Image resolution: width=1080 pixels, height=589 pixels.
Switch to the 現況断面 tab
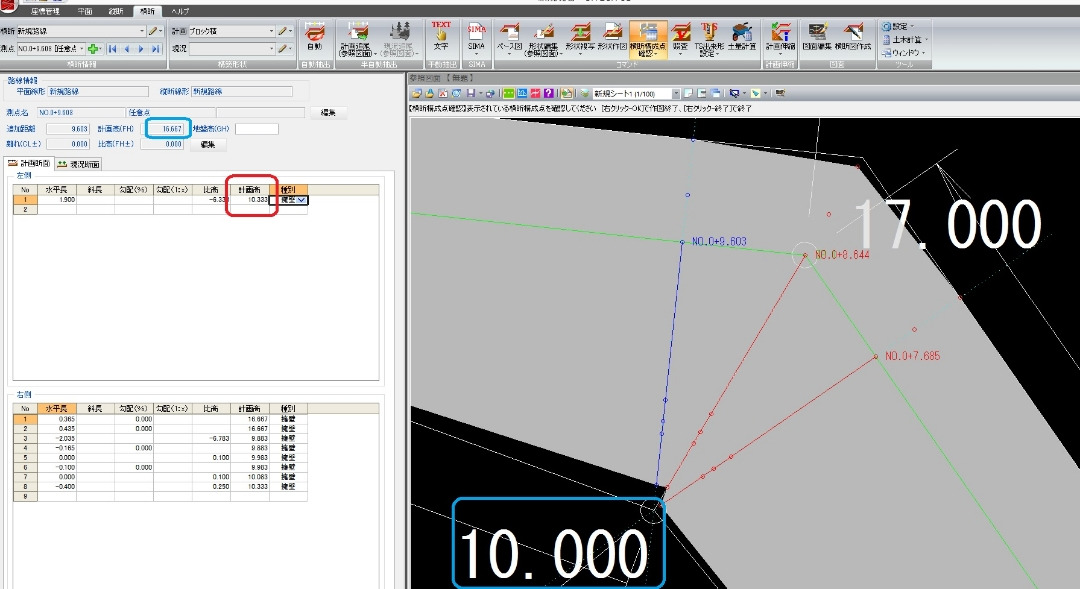pyautogui.click(x=79, y=164)
